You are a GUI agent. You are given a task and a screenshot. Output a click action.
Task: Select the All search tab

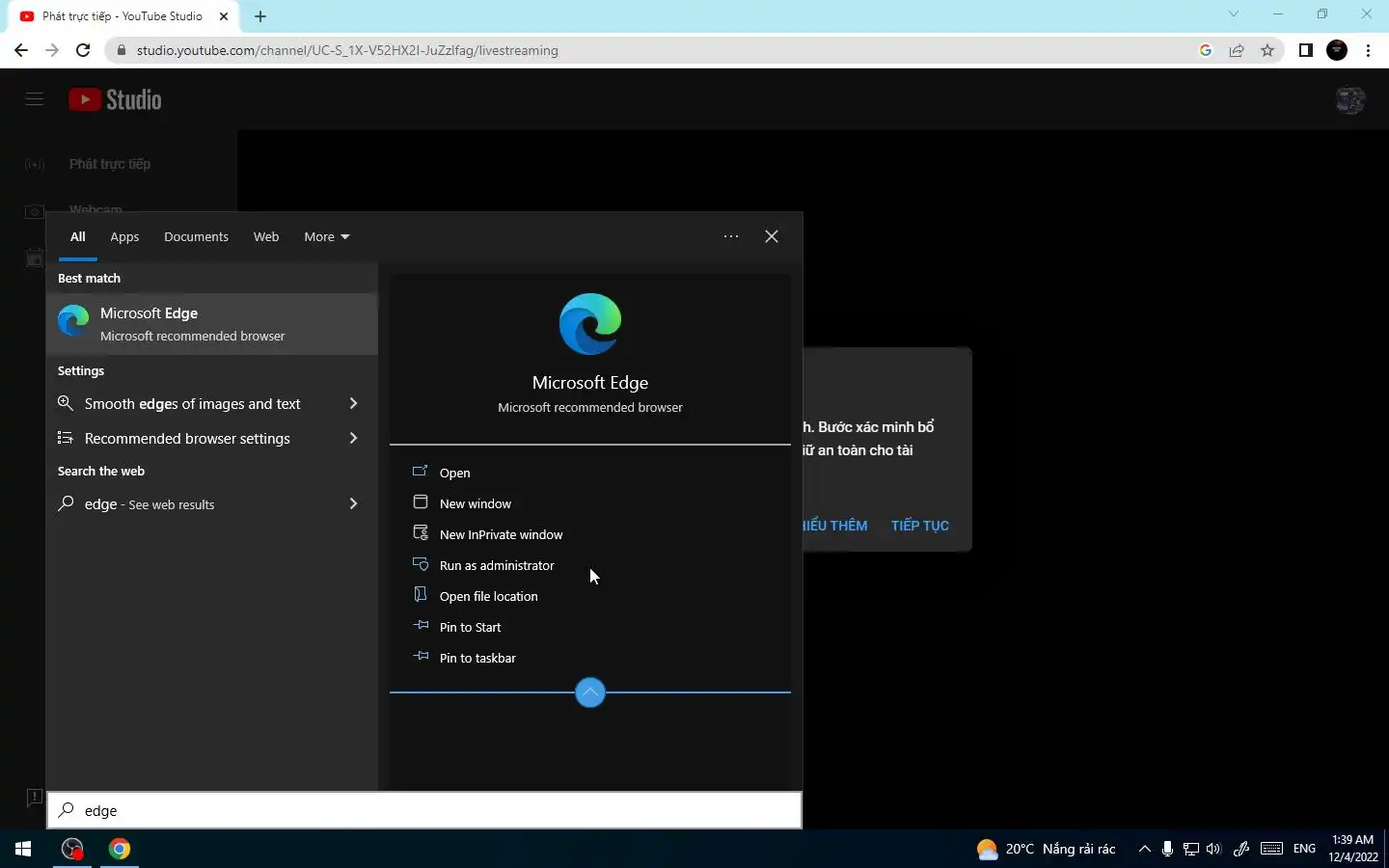[78, 236]
